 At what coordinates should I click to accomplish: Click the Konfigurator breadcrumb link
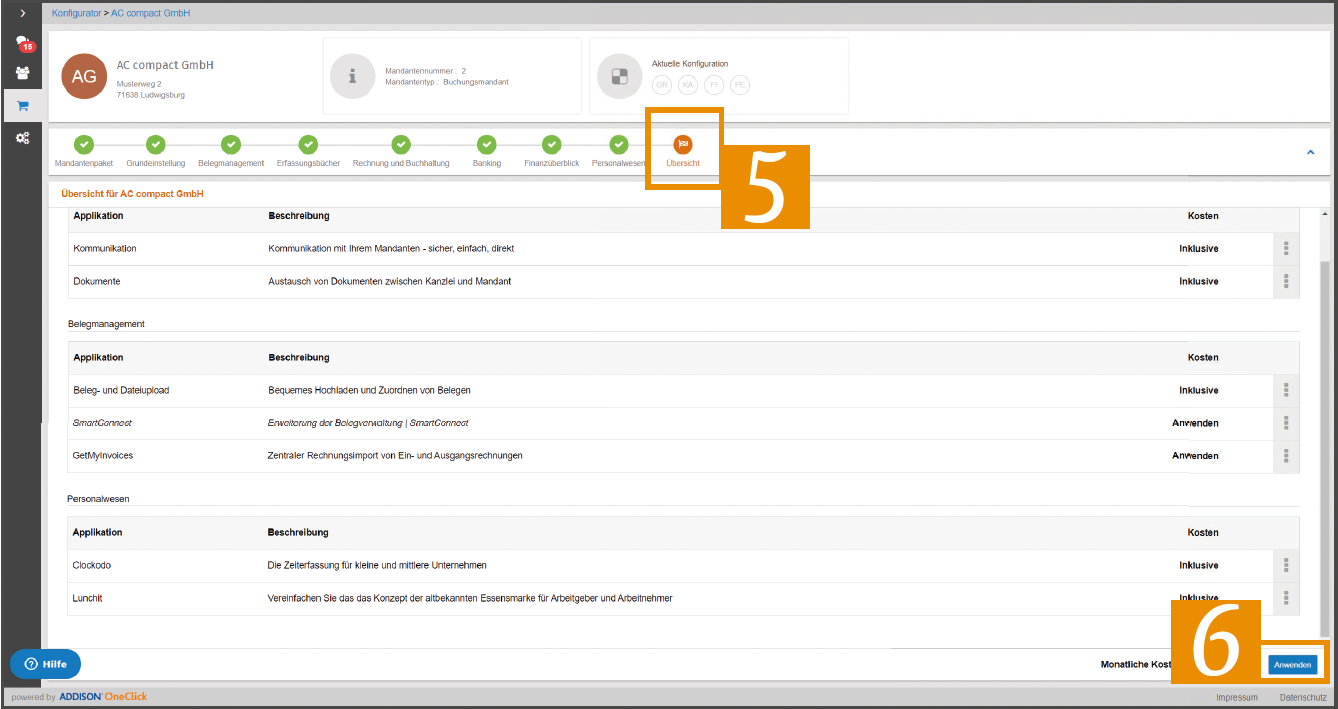point(76,13)
